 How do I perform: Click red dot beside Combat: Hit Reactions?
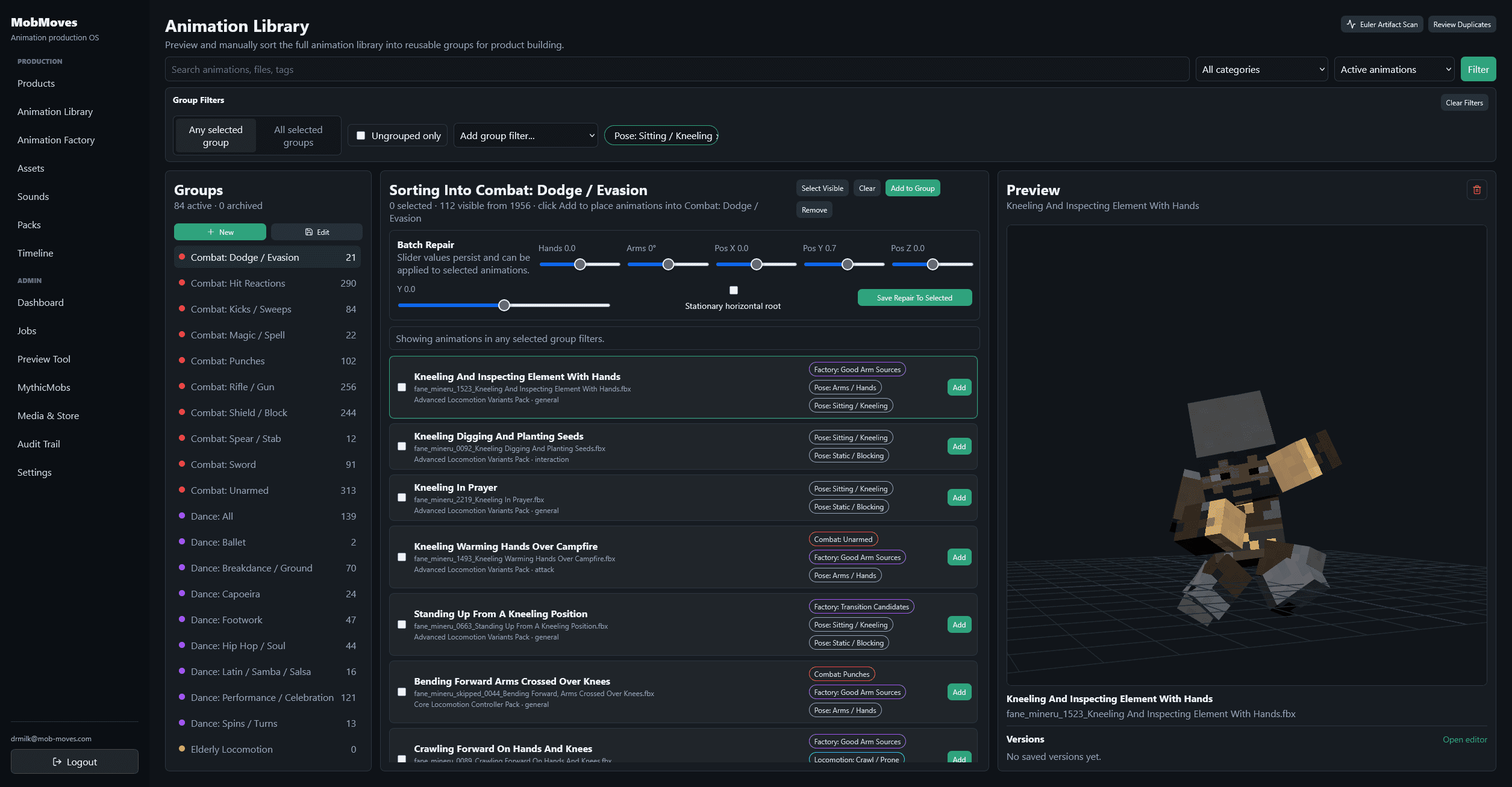click(182, 282)
